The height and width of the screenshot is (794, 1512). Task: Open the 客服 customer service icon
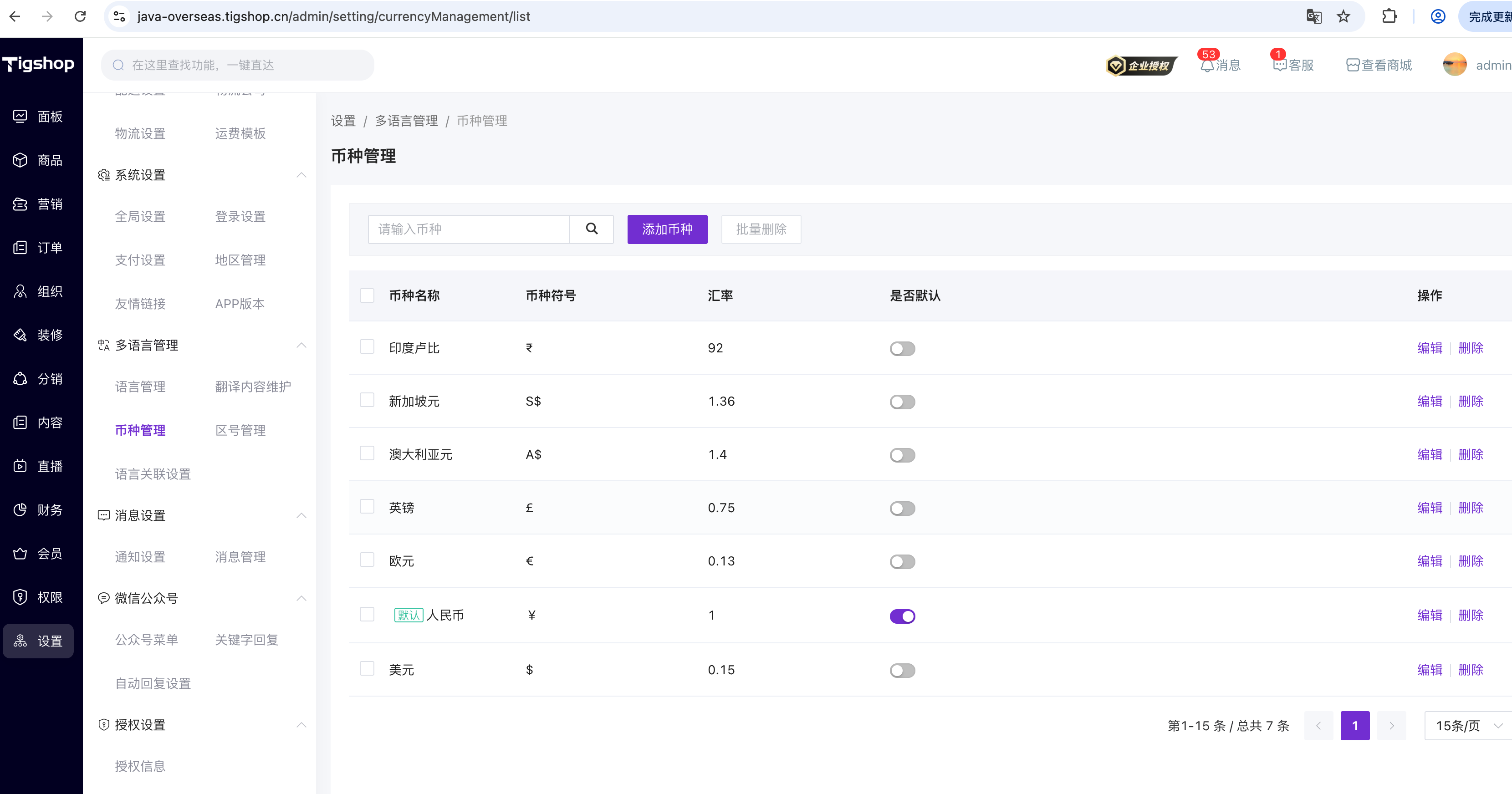coord(1280,65)
